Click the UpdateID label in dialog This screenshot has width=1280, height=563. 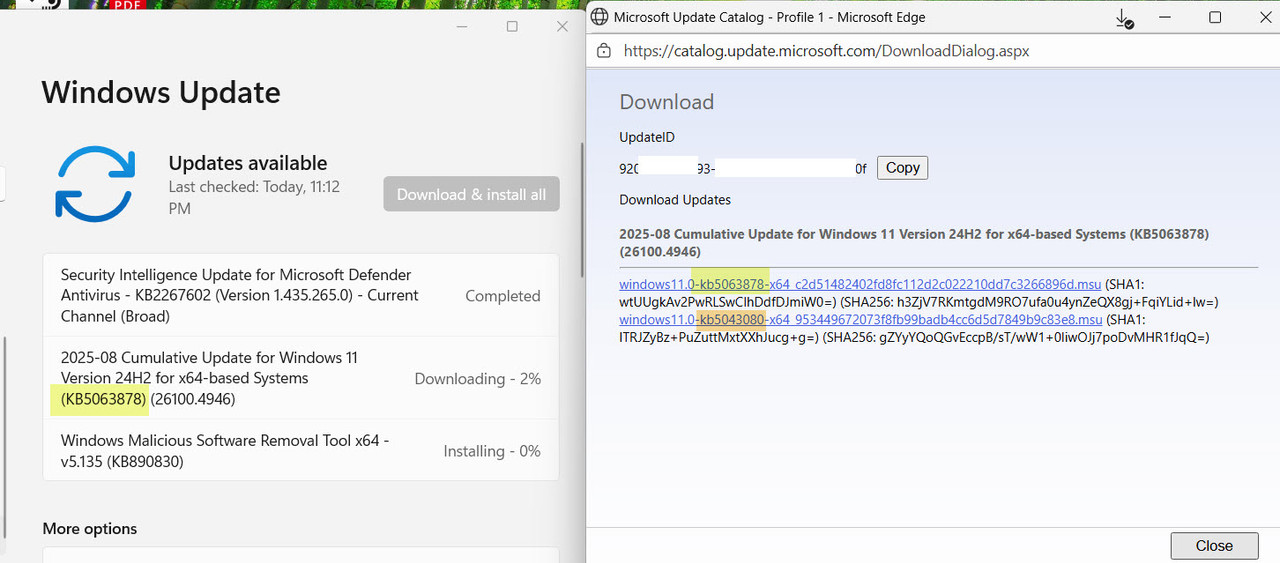tap(647, 137)
